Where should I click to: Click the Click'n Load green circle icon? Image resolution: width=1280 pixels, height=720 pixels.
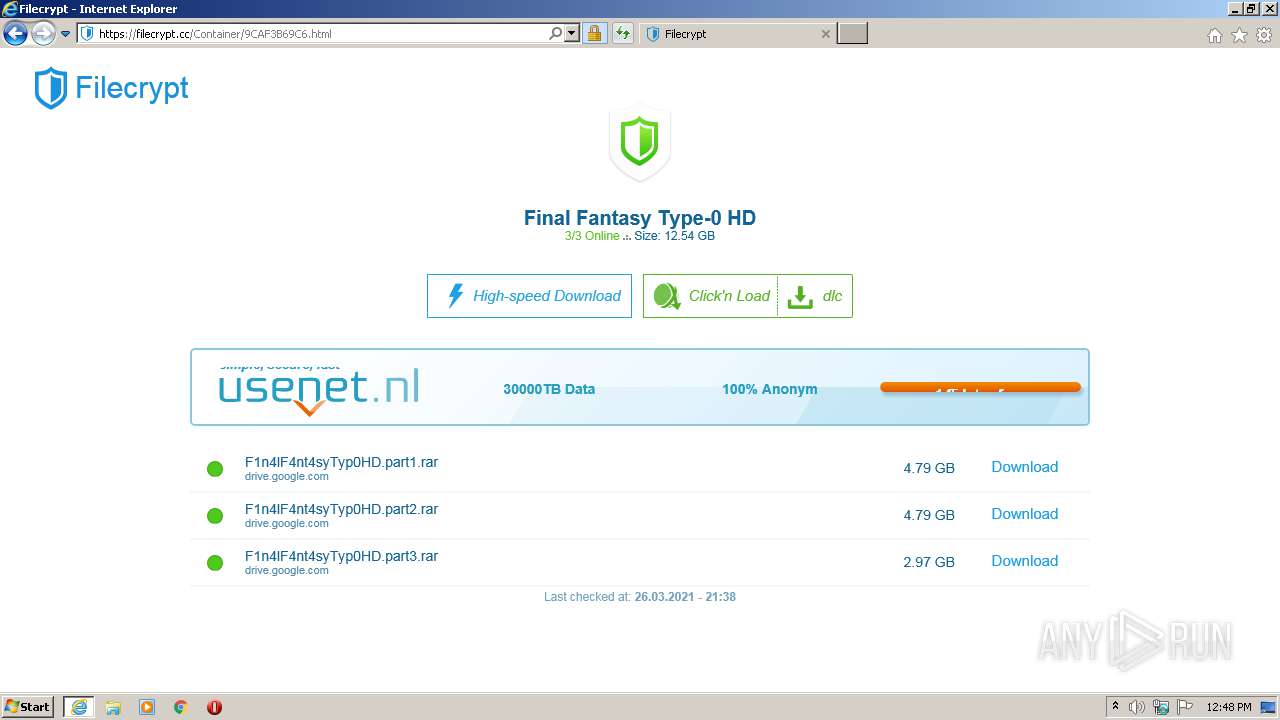click(666, 296)
